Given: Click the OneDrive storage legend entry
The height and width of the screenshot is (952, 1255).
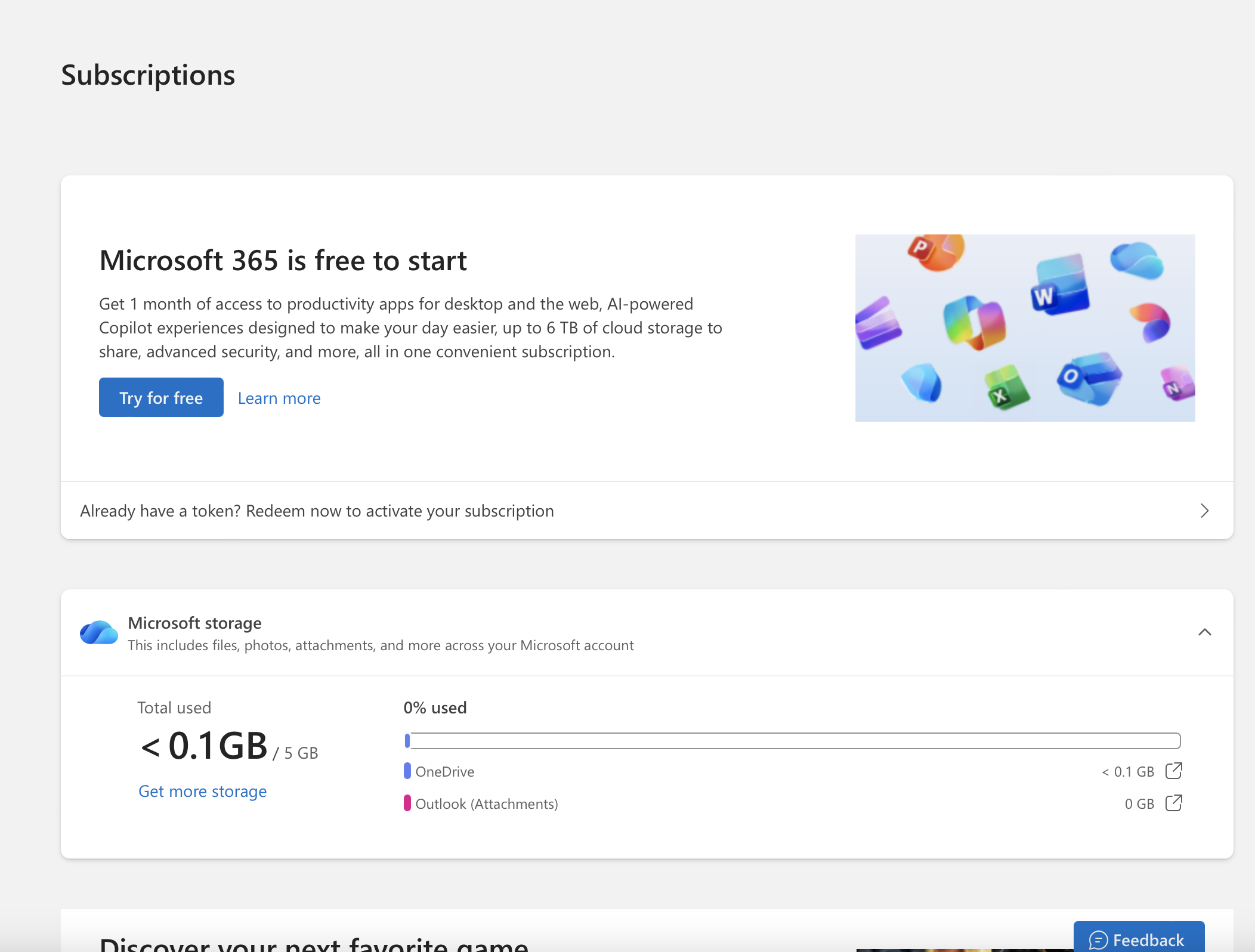Looking at the screenshot, I should [444, 771].
